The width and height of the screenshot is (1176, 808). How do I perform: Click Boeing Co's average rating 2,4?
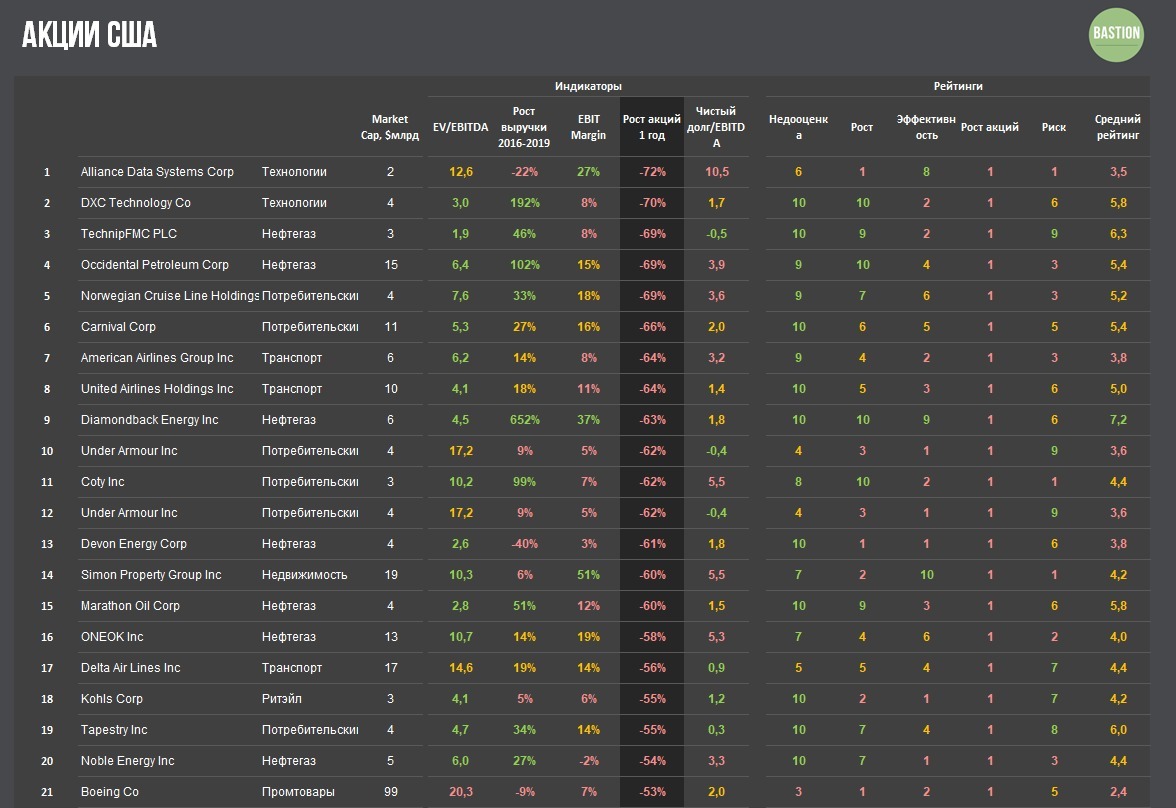[1118, 791]
